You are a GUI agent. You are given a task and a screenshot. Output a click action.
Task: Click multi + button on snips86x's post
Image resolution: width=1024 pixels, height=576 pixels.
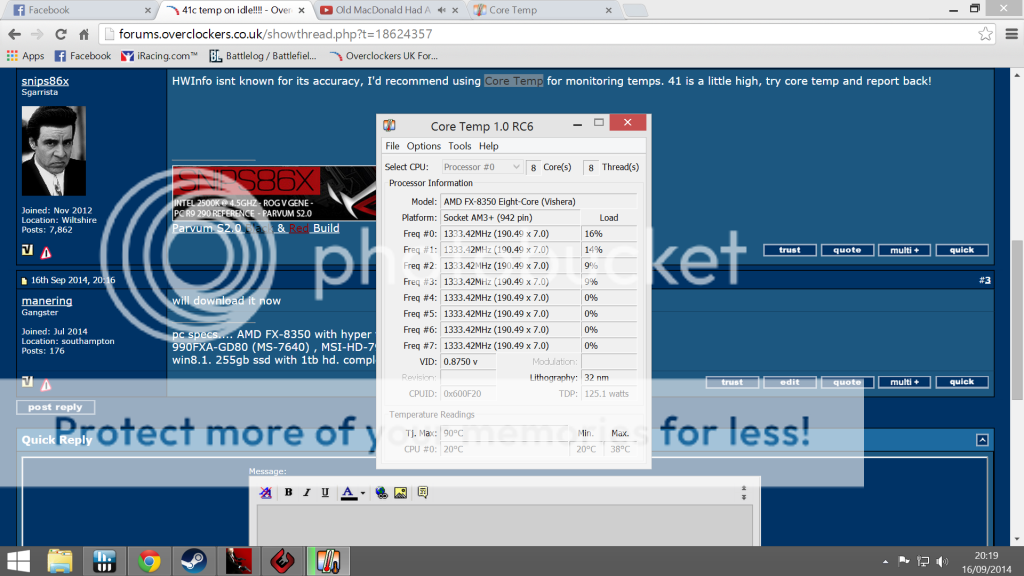[x=904, y=250]
